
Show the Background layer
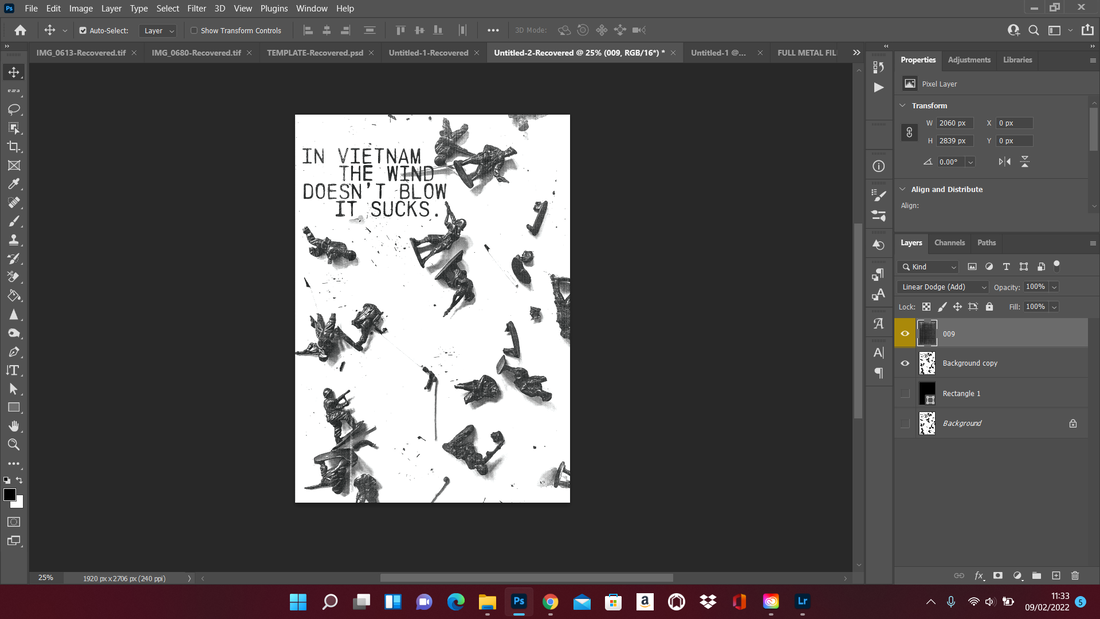(905, 423)
